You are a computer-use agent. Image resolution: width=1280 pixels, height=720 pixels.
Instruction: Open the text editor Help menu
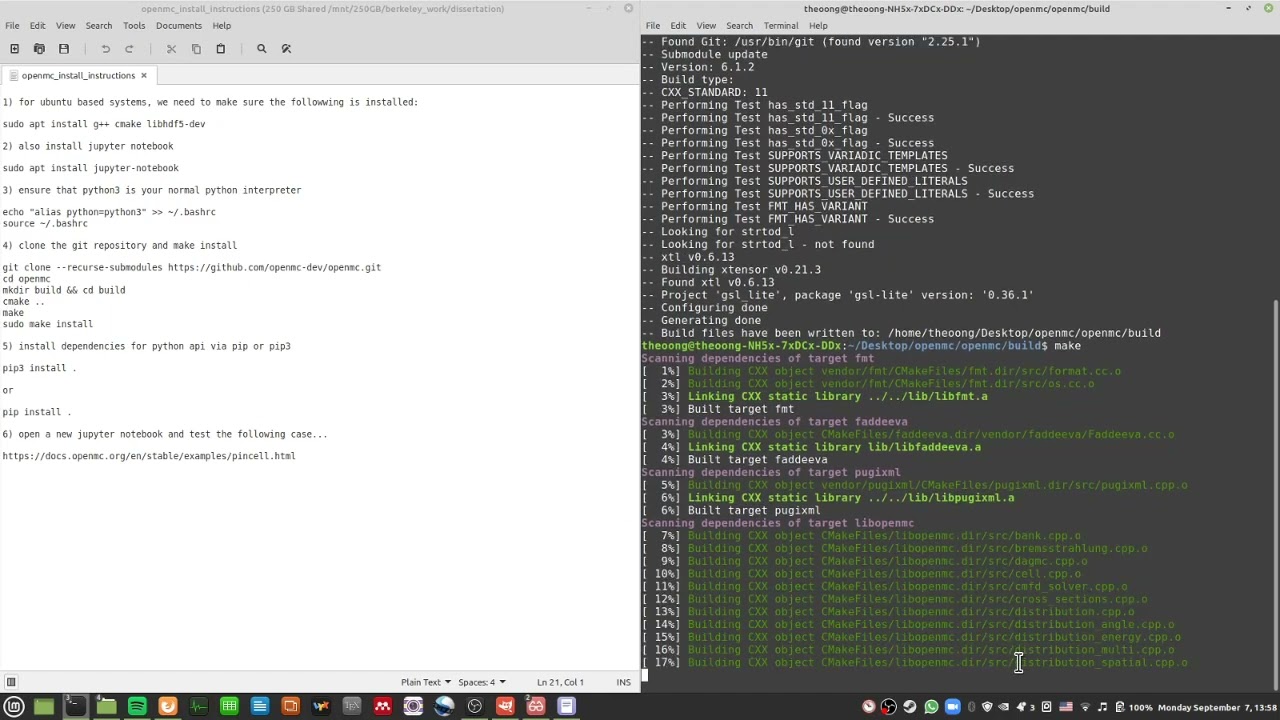coord(221,25)
